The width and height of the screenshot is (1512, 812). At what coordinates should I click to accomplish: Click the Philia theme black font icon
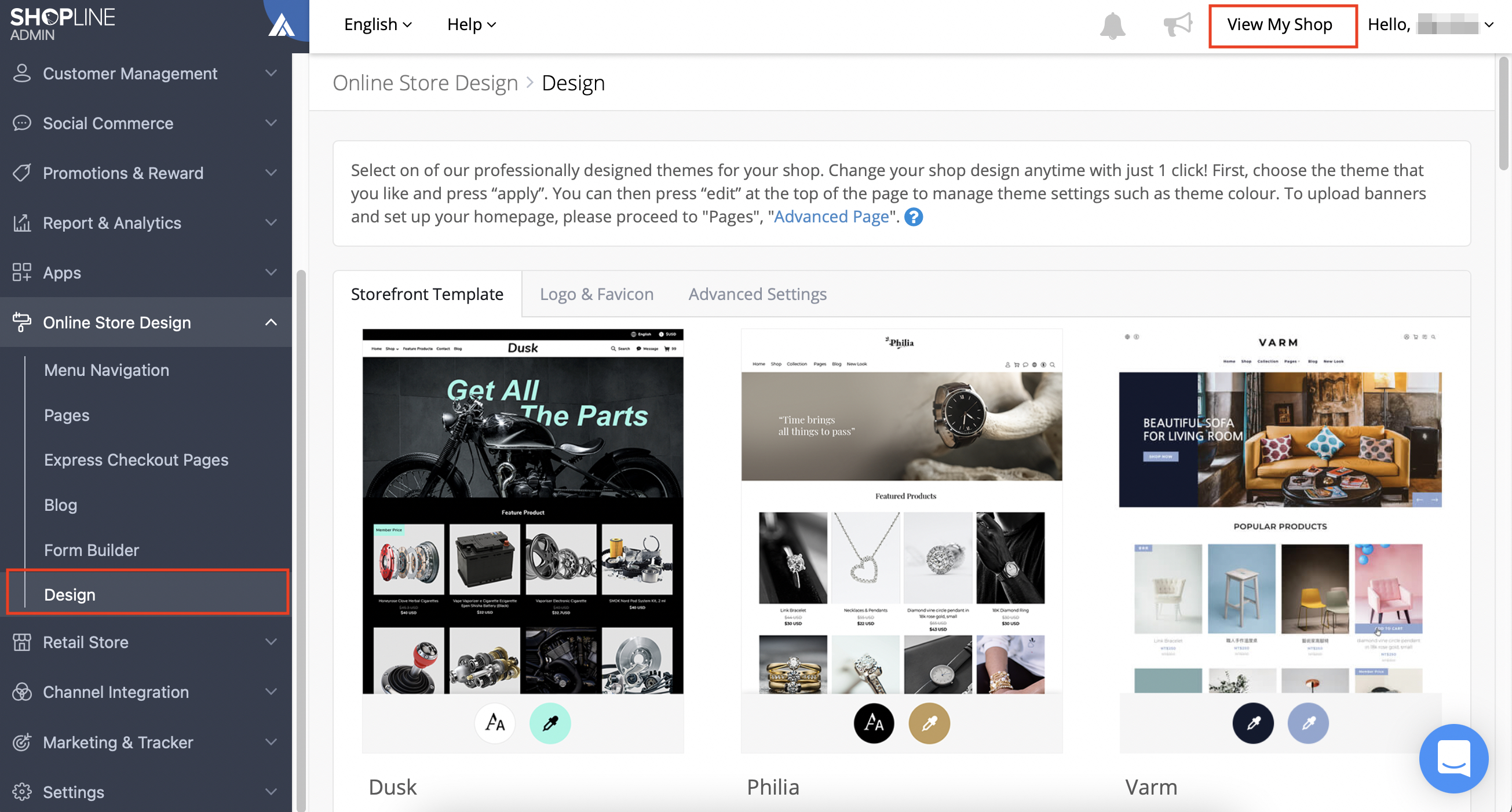(874, 723)
